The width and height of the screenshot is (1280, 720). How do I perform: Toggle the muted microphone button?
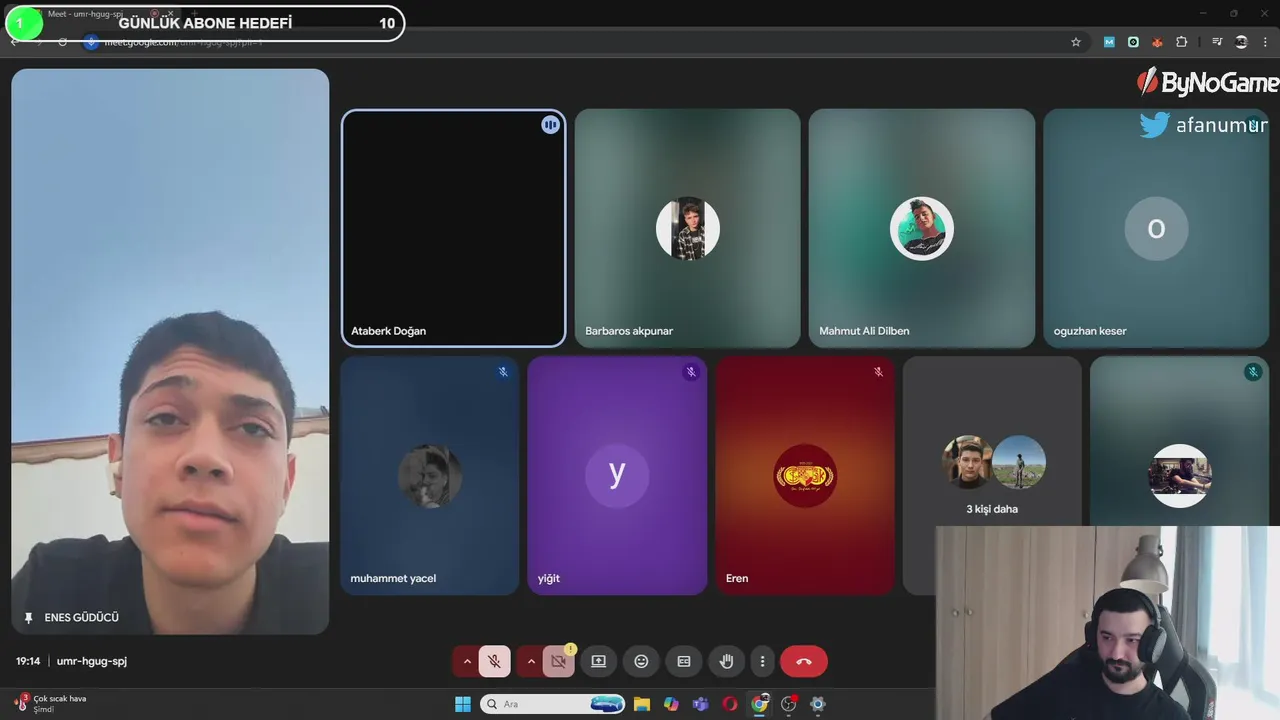(x=494, y=661)
